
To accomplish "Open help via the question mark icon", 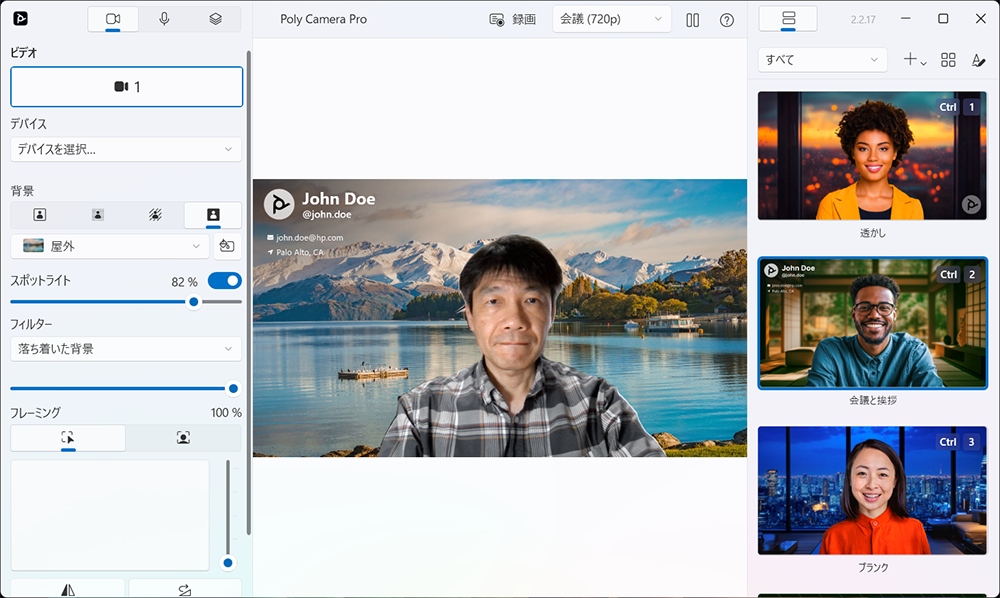I will (x=727, y=20).
